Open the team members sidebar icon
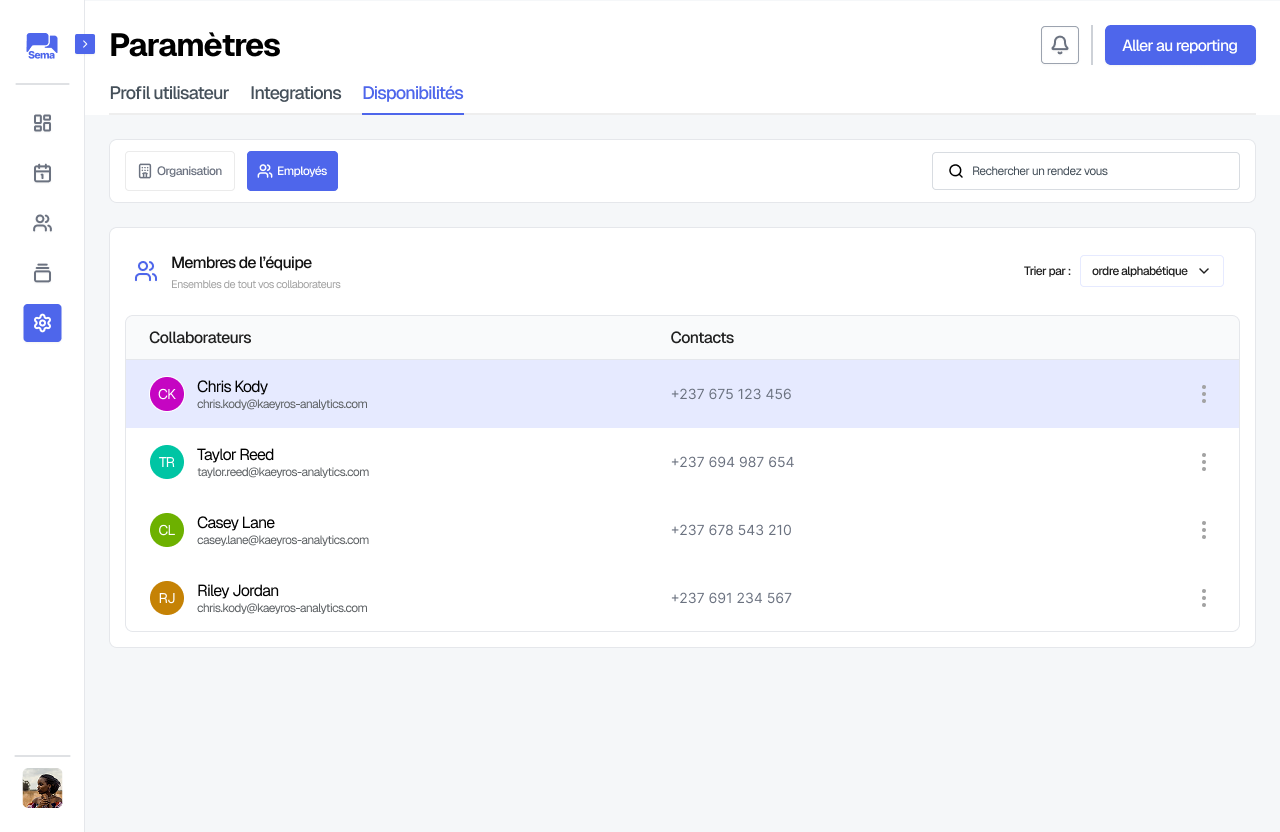The width and height of the screenshot is (1280, 832). coord(42,223)
